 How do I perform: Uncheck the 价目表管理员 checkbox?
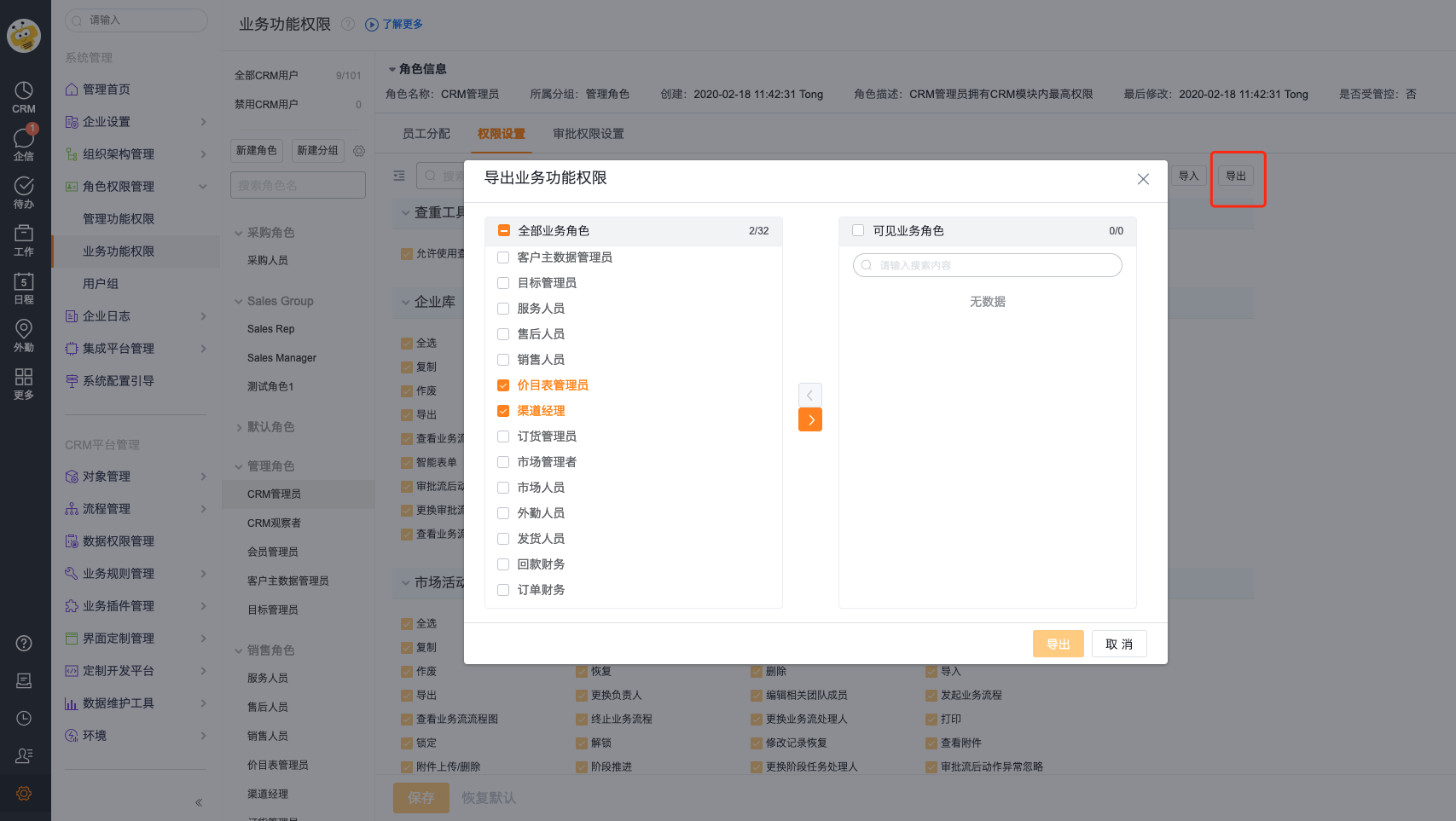503,385
